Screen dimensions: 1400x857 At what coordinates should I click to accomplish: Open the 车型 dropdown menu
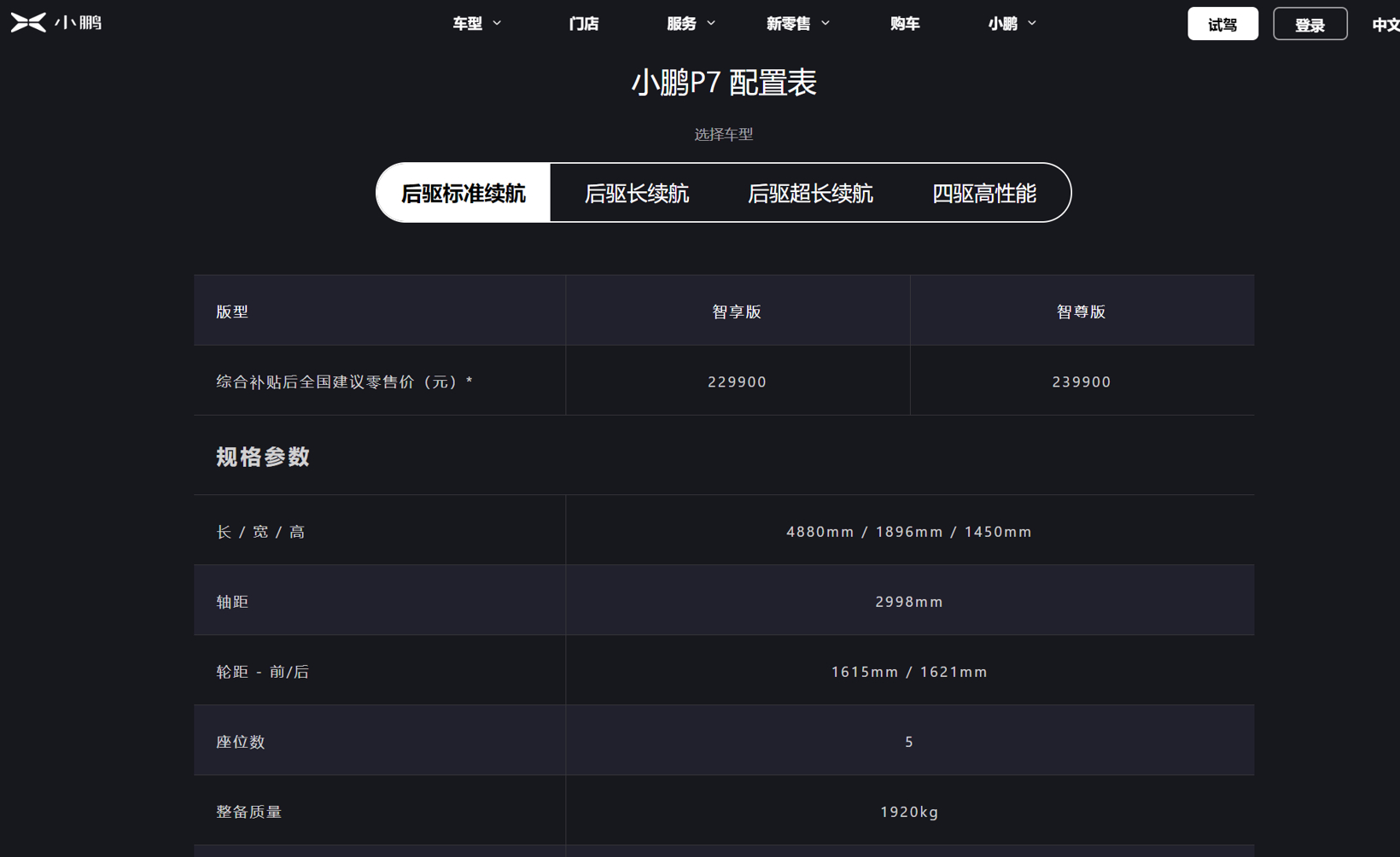476,24
